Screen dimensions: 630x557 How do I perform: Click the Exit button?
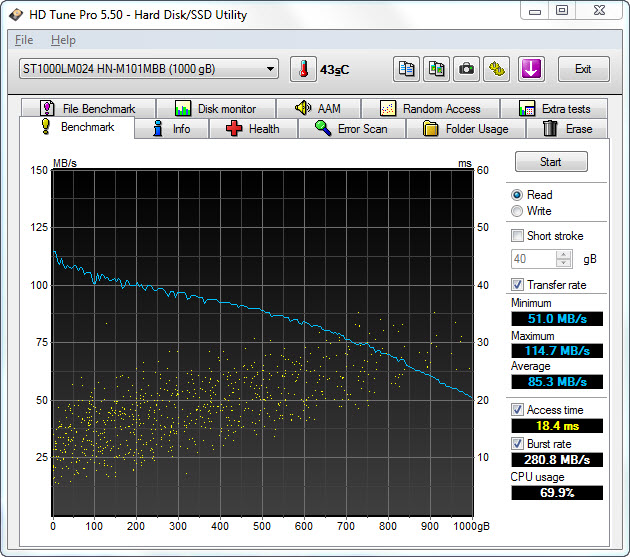click(x=583, y=69)
